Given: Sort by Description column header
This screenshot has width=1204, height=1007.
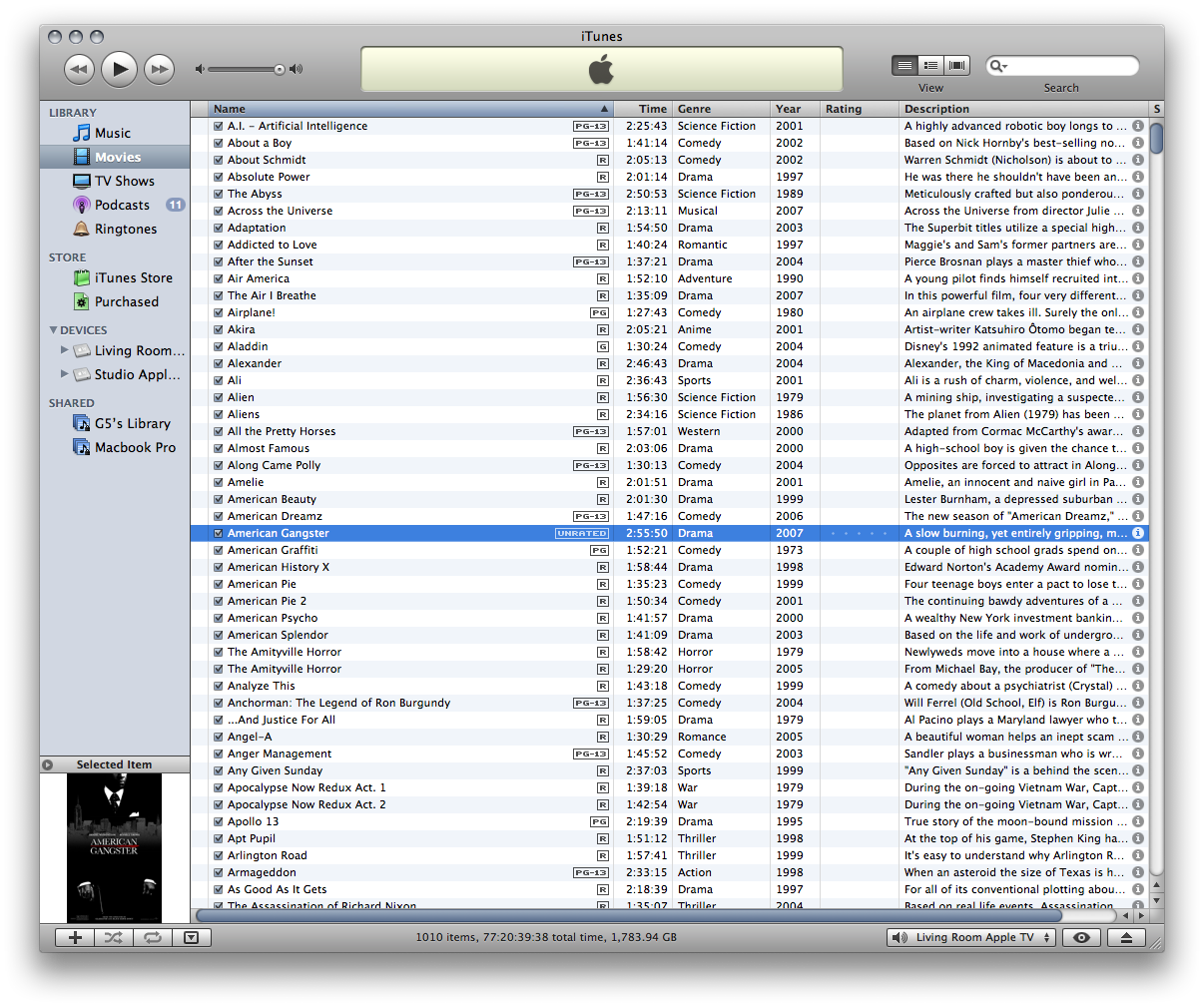Looking at the screenshot, I should 1023,109.
